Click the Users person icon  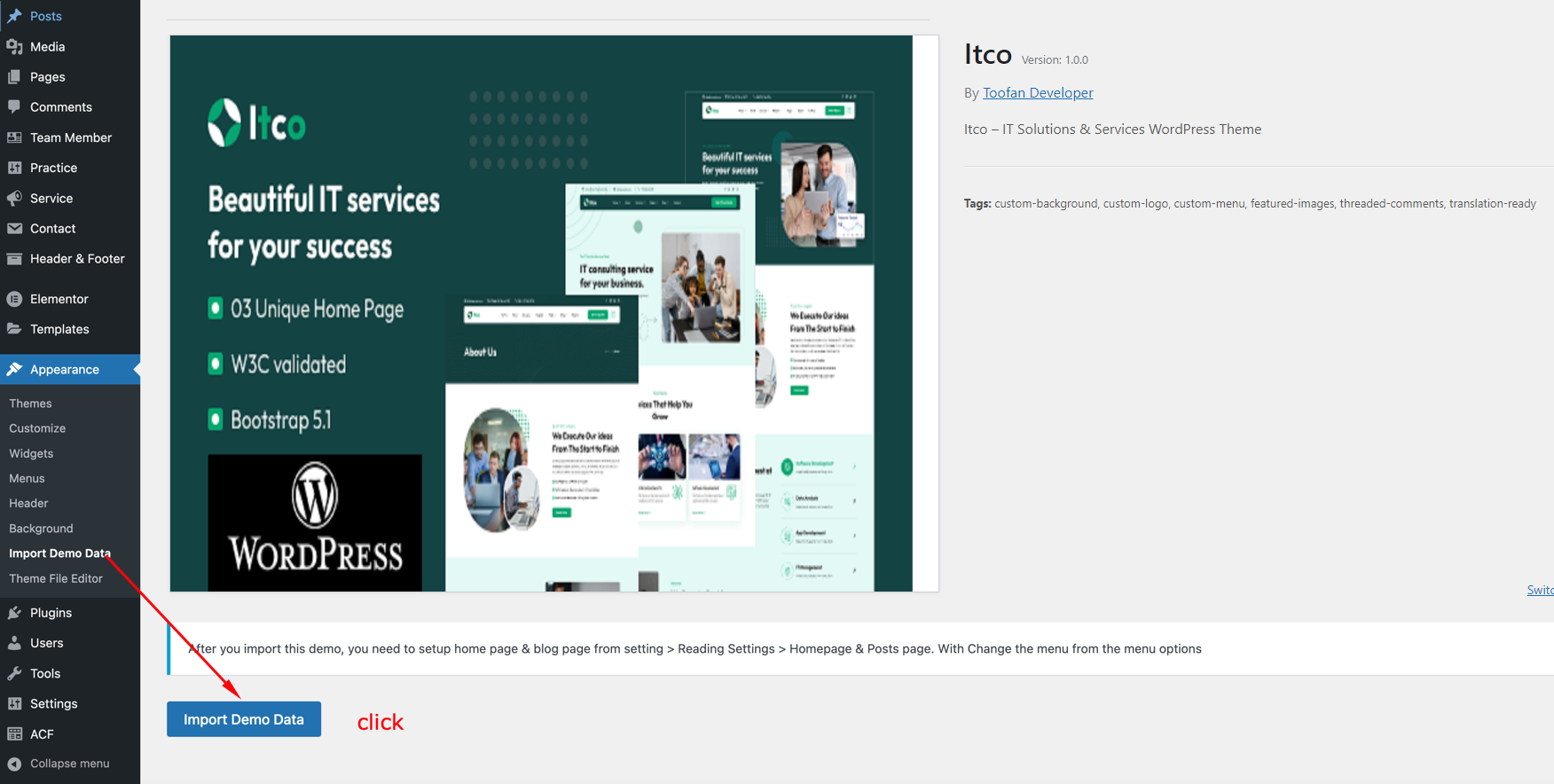pyautogui.click(x=14, y=643)
